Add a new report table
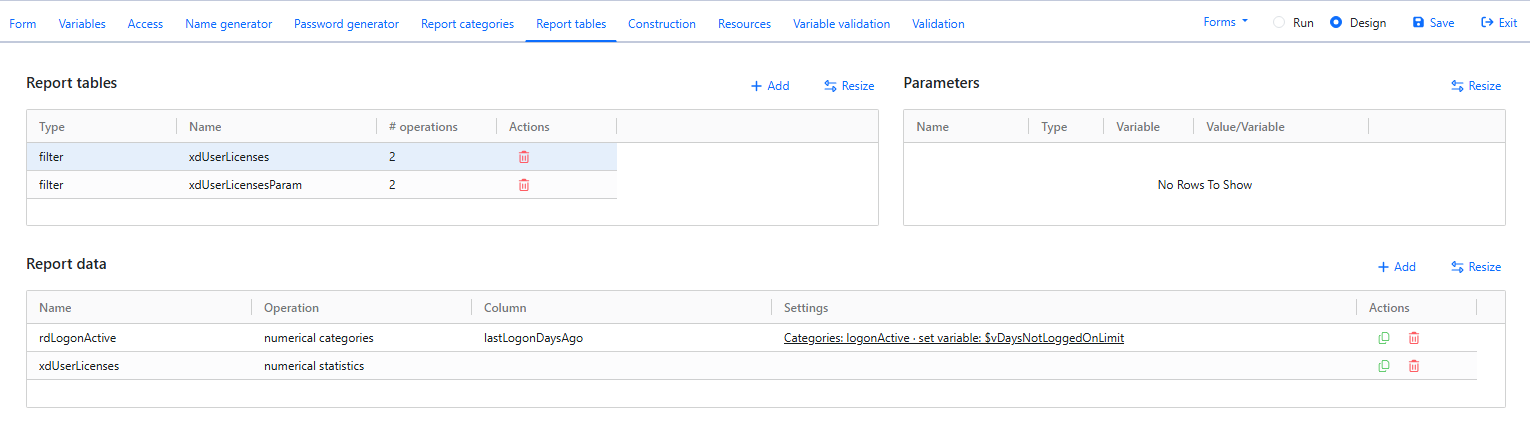The height and width of the screenshot is (445, 1530). click(x=770, y=86)
